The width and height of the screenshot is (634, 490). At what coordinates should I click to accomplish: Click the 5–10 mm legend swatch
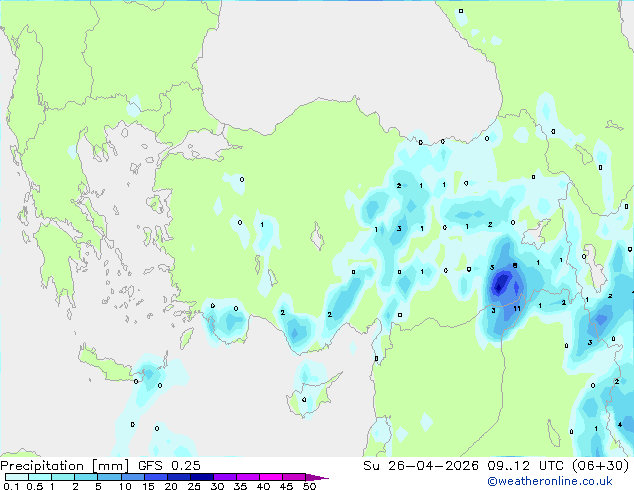[x=109, y=477]
